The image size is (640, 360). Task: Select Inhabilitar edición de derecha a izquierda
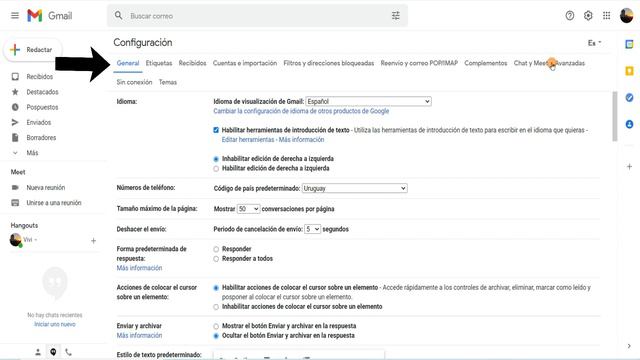point(216,159)
